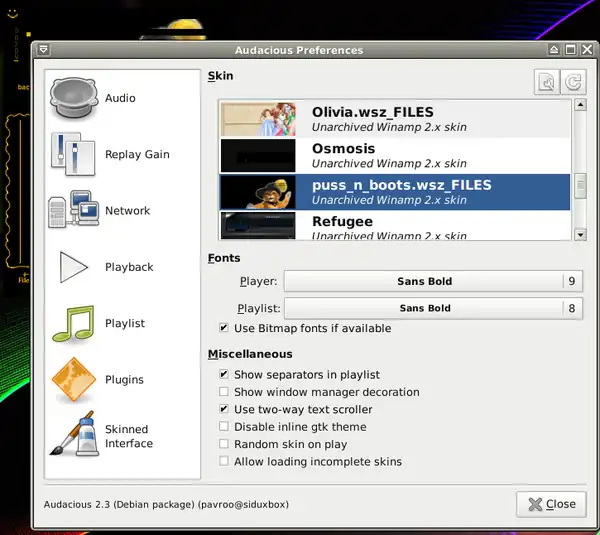Uncheck Show separators in playlist

224,374
